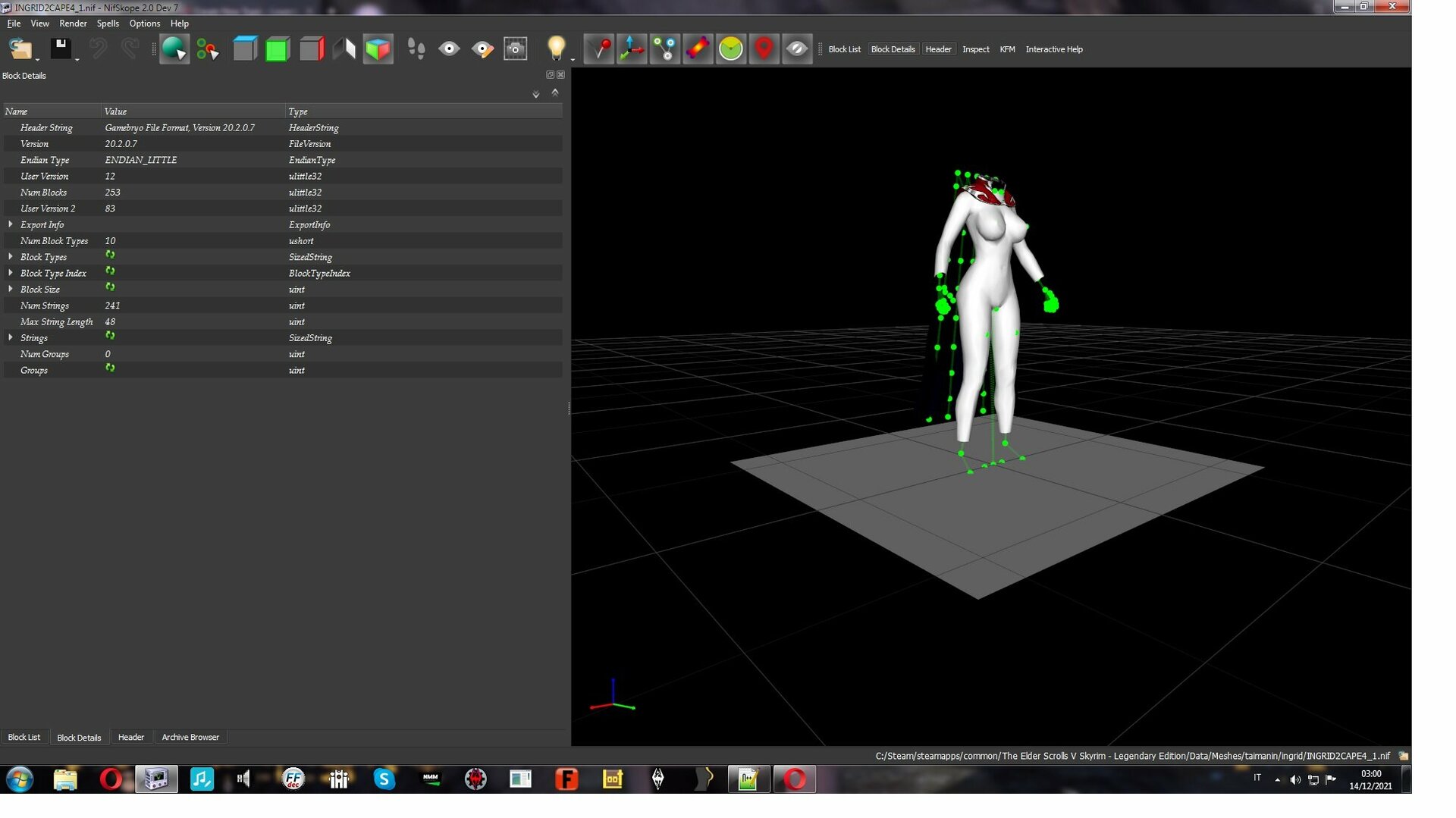The width and height of the screenshot is (1456, 818).
Task: Toggle the Draw Axes icon
Action: tap(632, 49)
